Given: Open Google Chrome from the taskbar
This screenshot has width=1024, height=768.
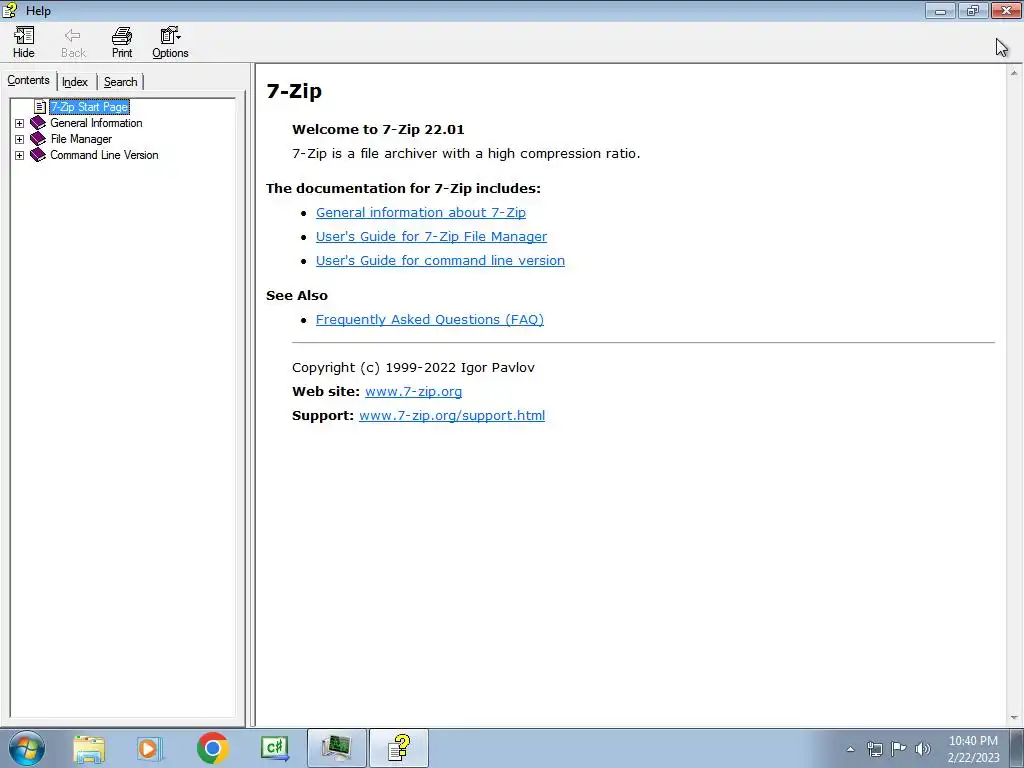Looking at the screenshot, I should [x=212, y=748].
